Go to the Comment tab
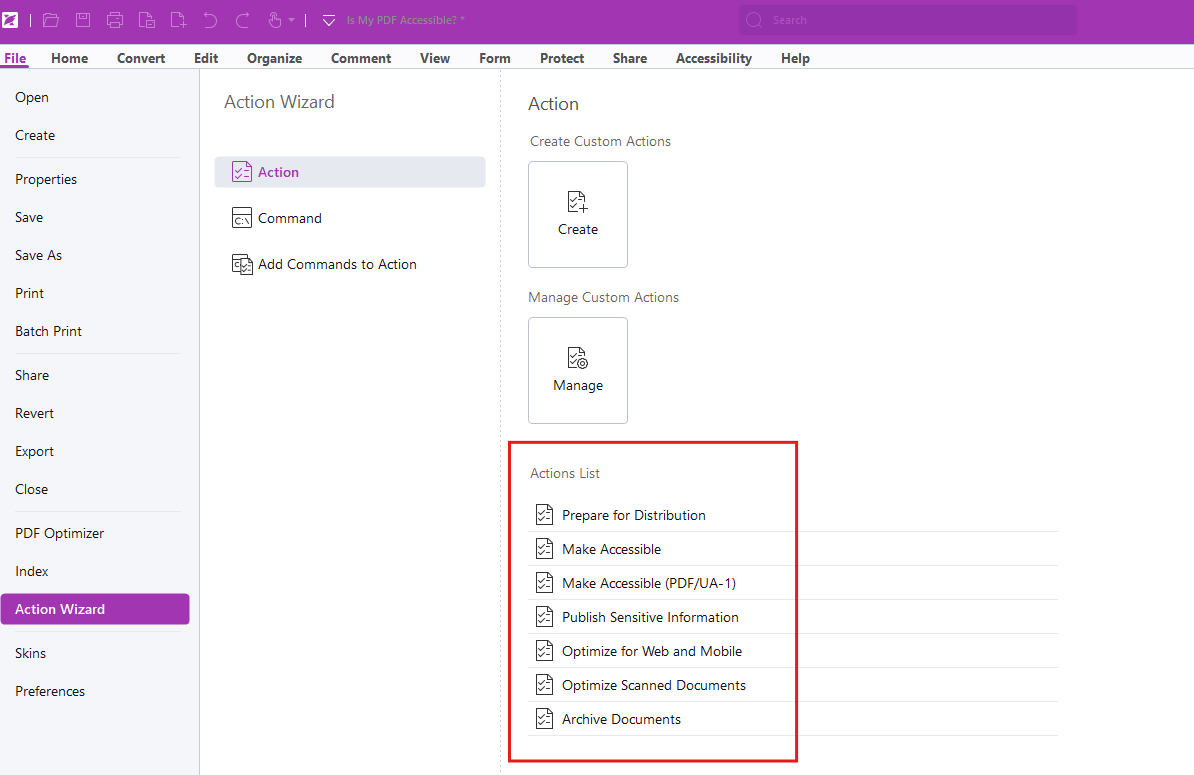The image size is (1194, 775). tap(361, 58)
